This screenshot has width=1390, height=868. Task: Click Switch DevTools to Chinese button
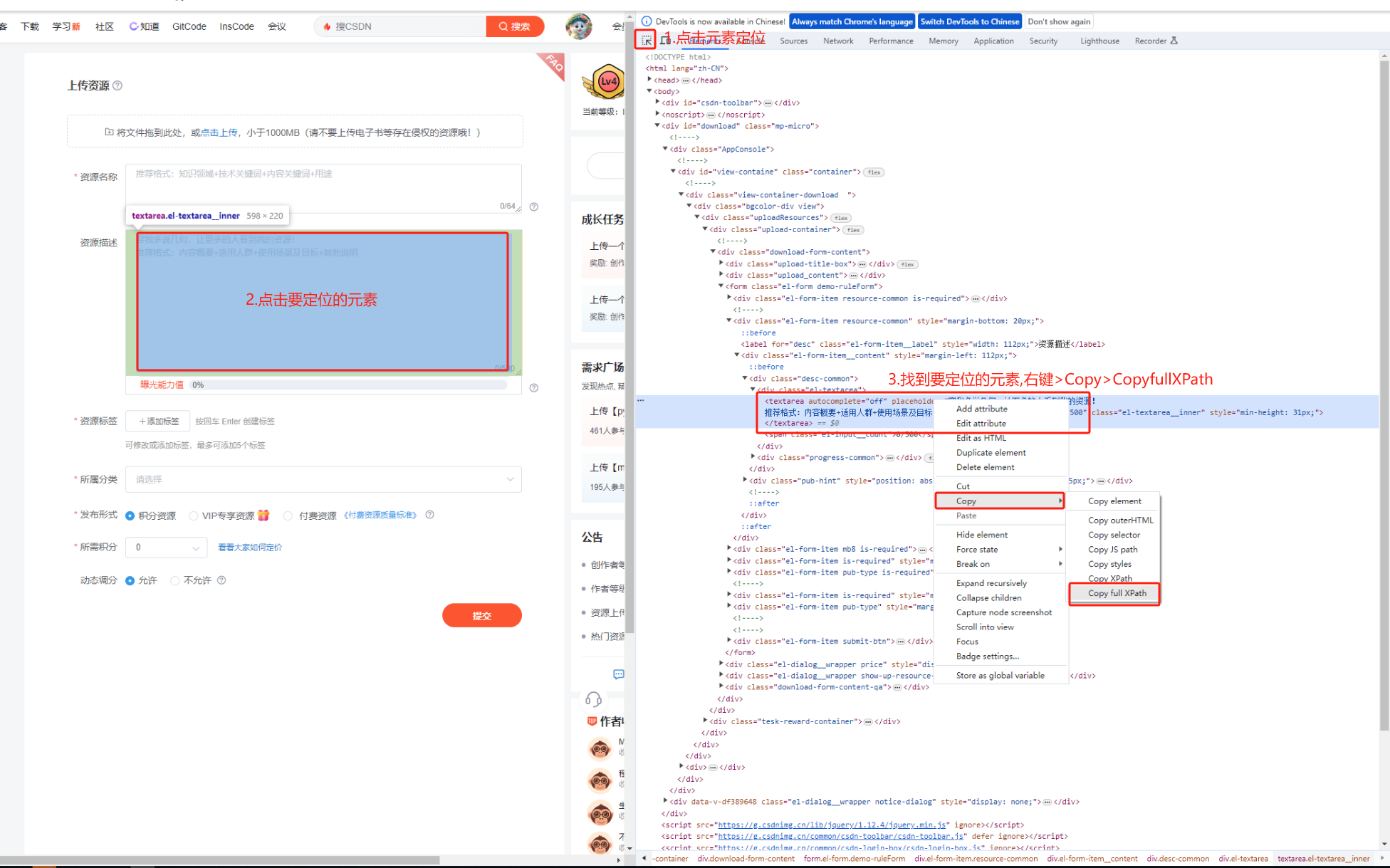coord(968,21)
